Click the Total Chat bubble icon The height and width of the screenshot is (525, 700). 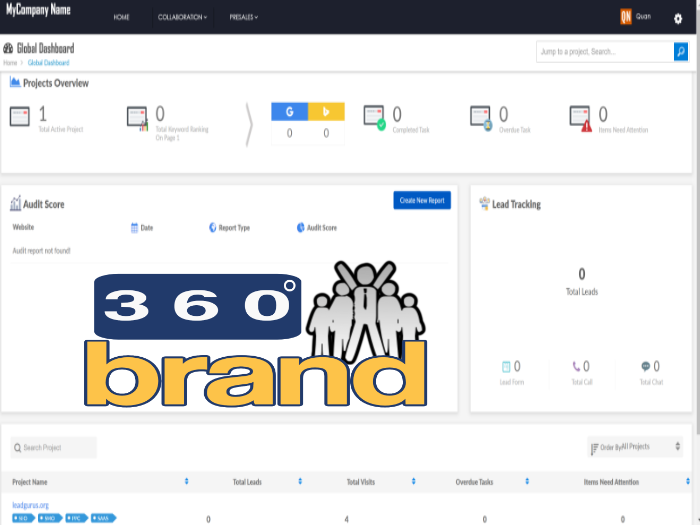[x=645, y=367]
